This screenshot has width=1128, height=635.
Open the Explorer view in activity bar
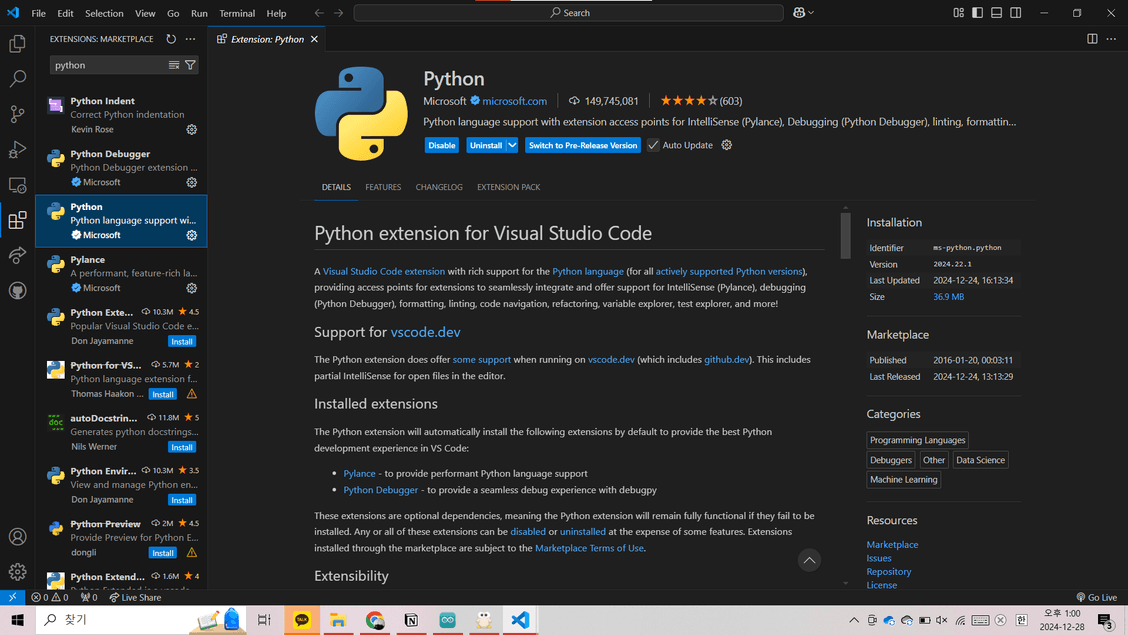17,44
